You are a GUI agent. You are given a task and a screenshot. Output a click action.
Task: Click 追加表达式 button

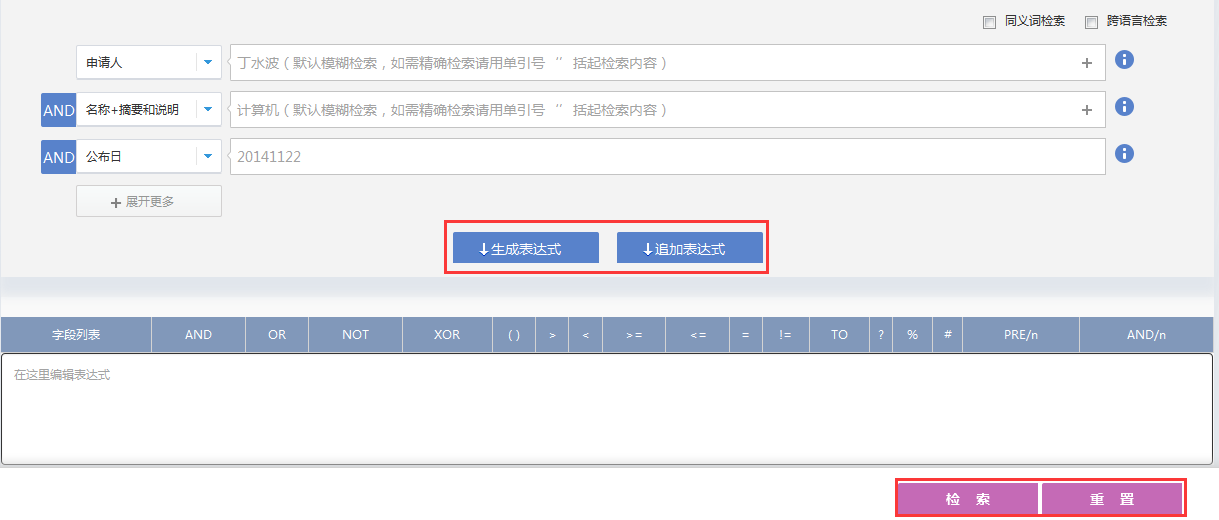pyautogui.click(x=690, y=248)
